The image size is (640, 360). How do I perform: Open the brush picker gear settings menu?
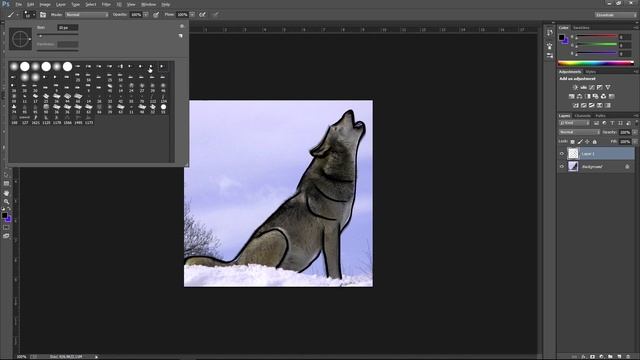click(x=182, y=26)
